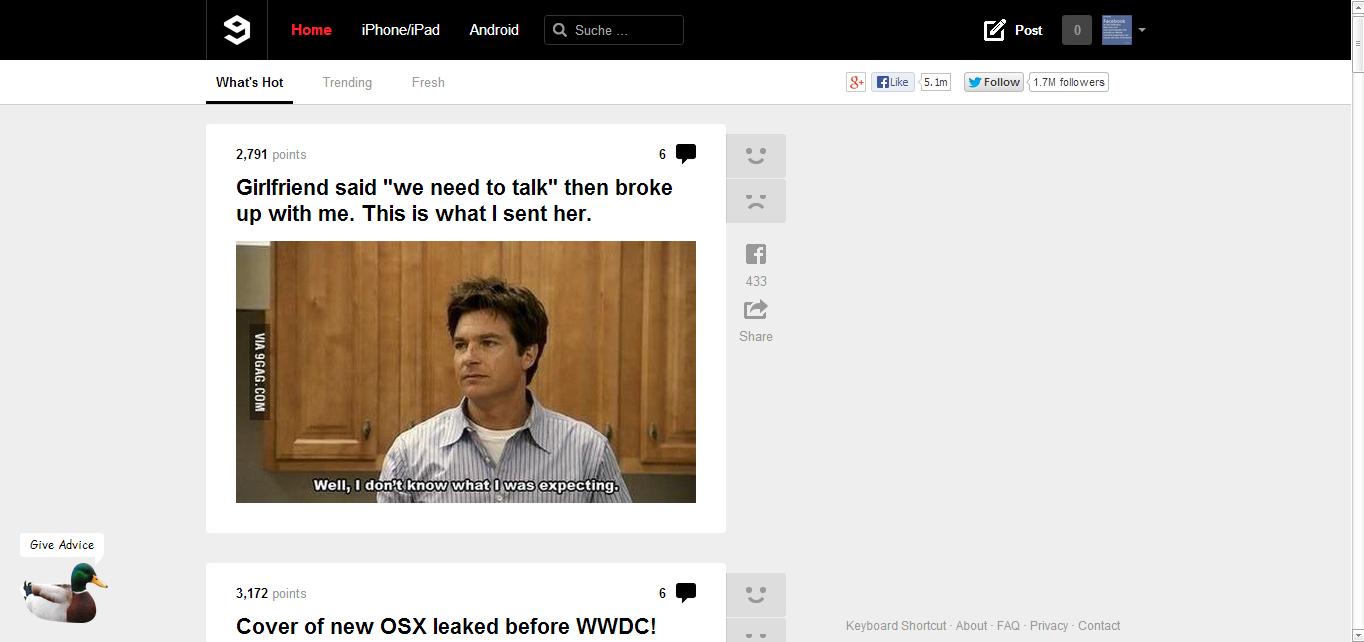Upvote the girlfriend breakup post with smiley
This screenshot has width=1364, height=642.
[756, 156]
